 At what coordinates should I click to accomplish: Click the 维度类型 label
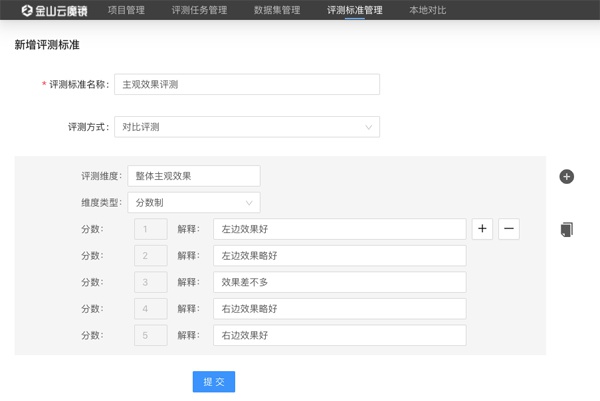pos(101,202)
